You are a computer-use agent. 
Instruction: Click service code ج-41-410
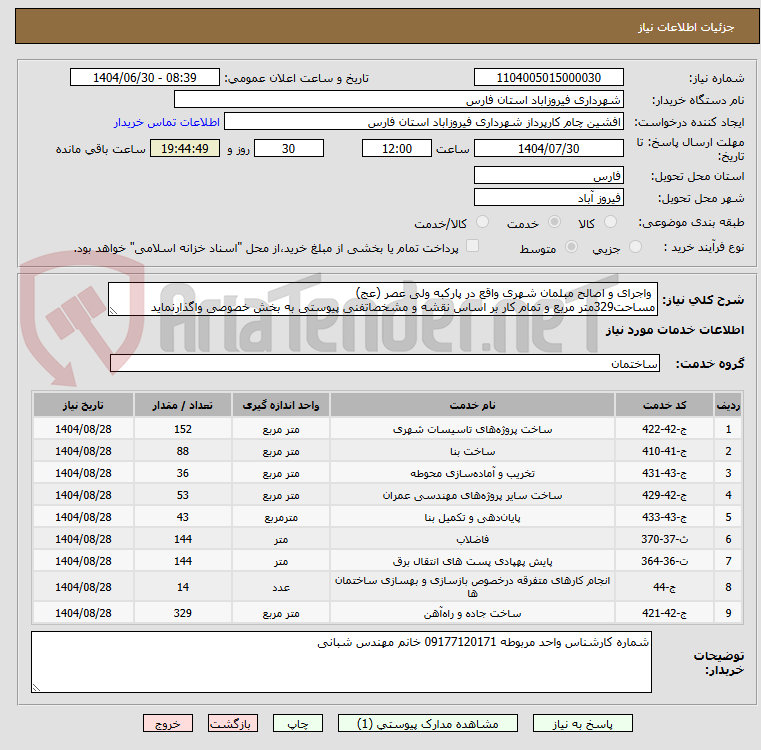point(664,451)
